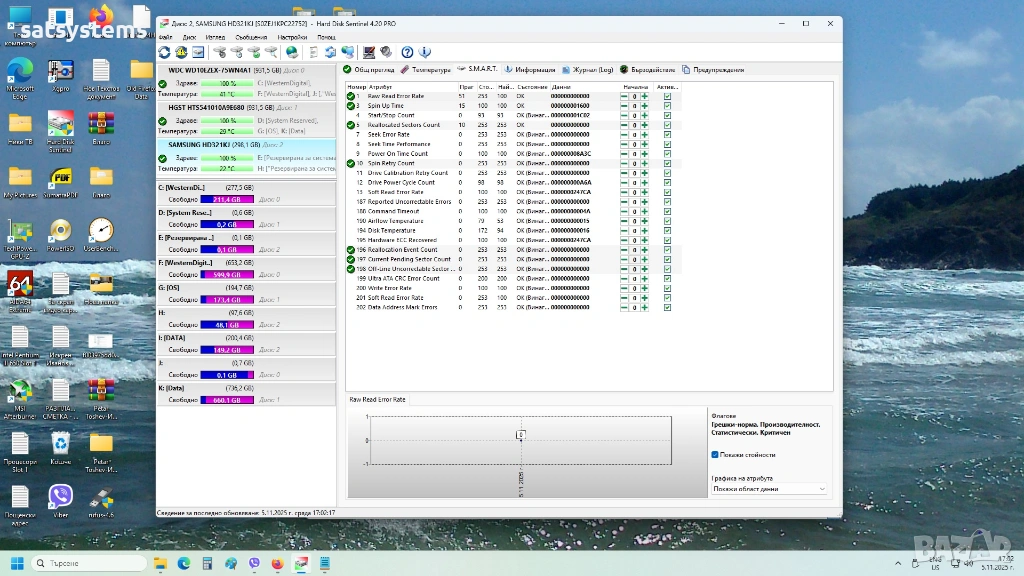The height and width of the screenshot is (576, 1024).
Task: Click the C: free space usage bar
Action: click(226, 199)
